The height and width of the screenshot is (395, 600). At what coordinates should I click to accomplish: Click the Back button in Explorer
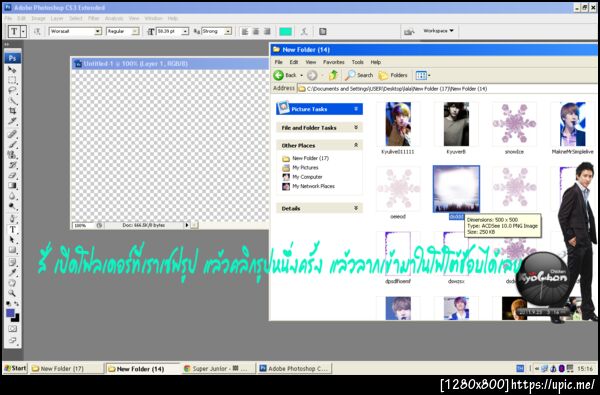285,75
